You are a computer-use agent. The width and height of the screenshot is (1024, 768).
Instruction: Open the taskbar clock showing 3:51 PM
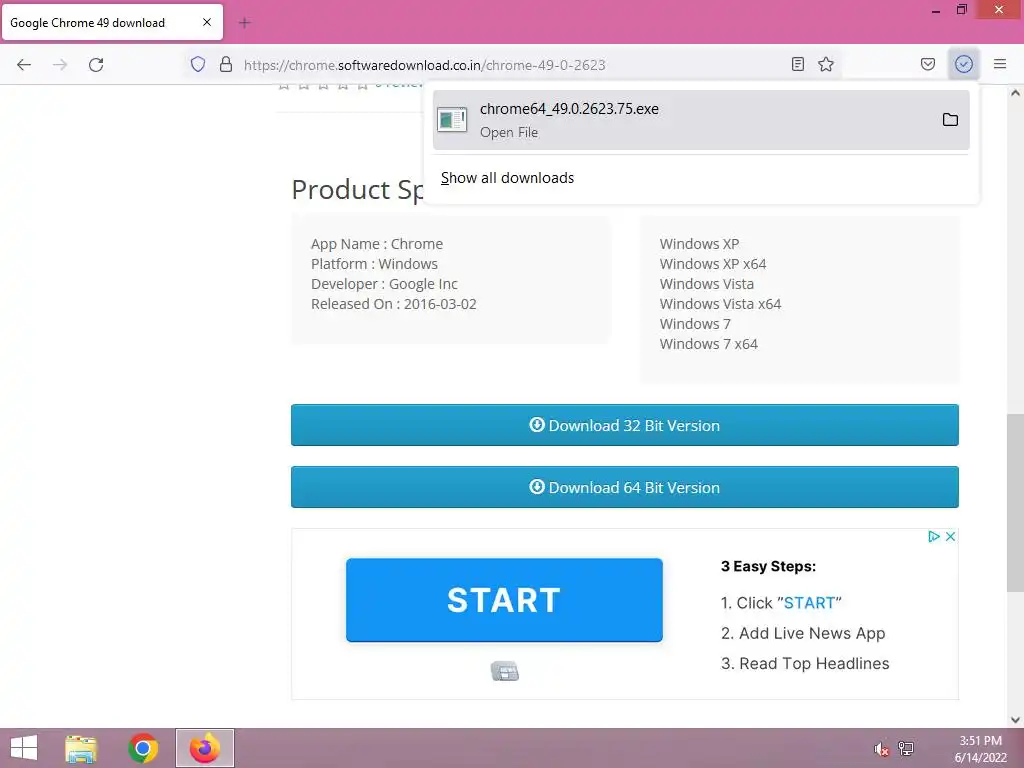tap(980, 748)
